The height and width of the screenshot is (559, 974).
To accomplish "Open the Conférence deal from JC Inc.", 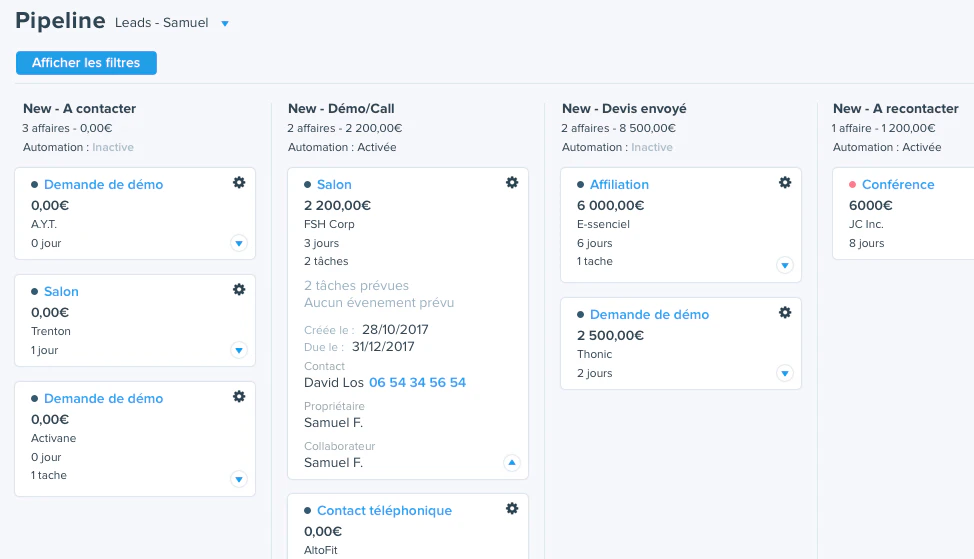I will tap(898, 184).
